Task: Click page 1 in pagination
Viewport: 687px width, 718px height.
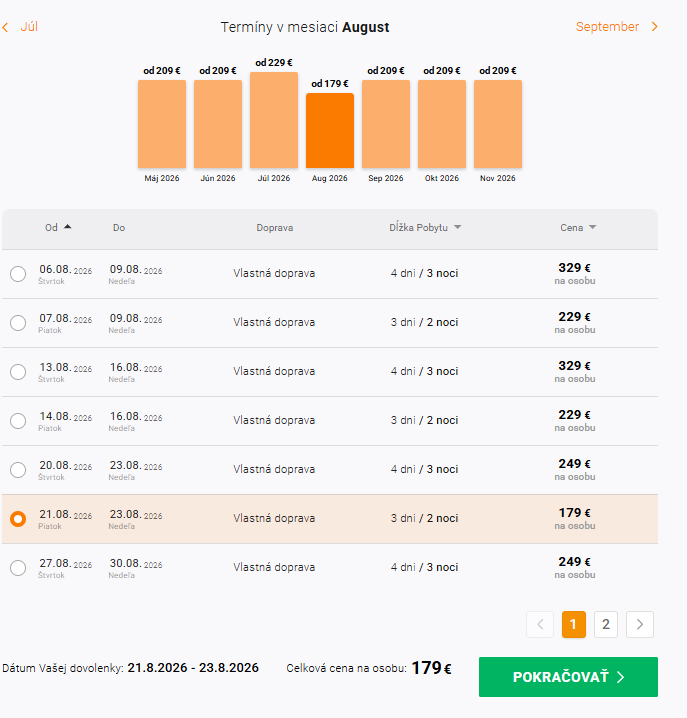Action: (x=574, y=625)
